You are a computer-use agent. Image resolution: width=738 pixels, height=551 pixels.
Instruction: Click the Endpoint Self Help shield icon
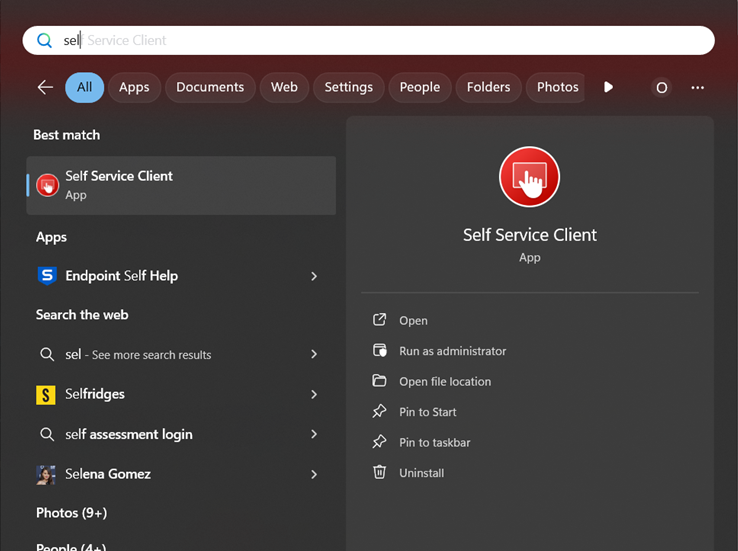pos(47,276)
